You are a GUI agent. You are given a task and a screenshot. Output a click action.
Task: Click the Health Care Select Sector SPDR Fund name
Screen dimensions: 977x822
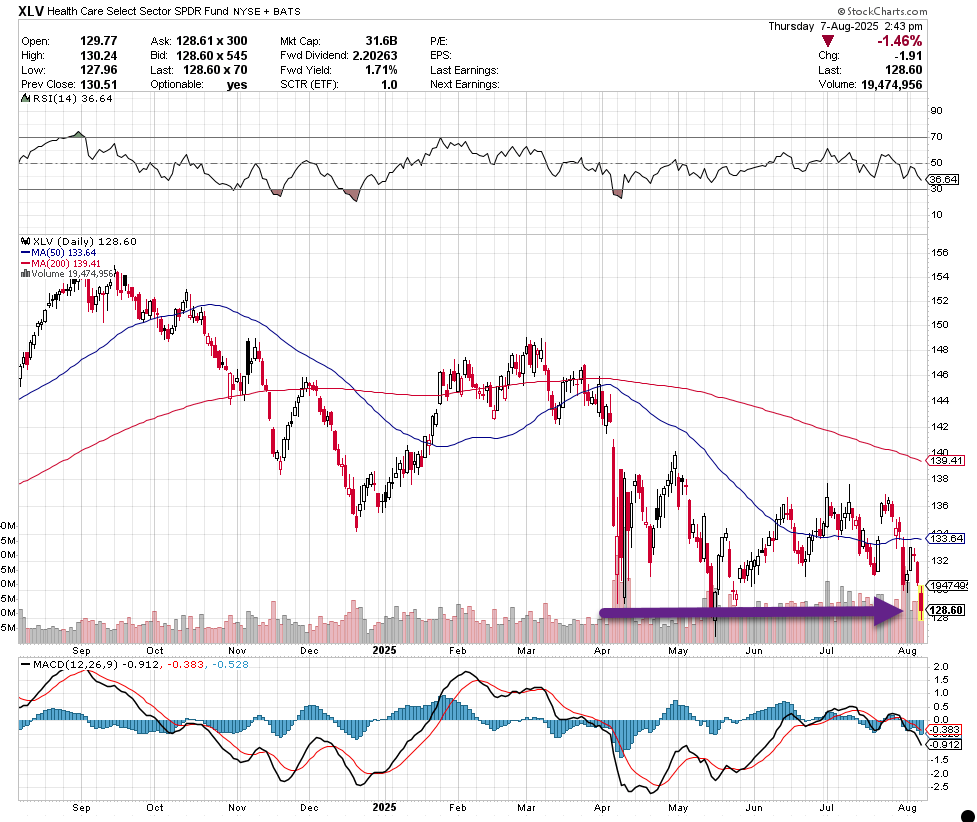click(x=138, y=11)
